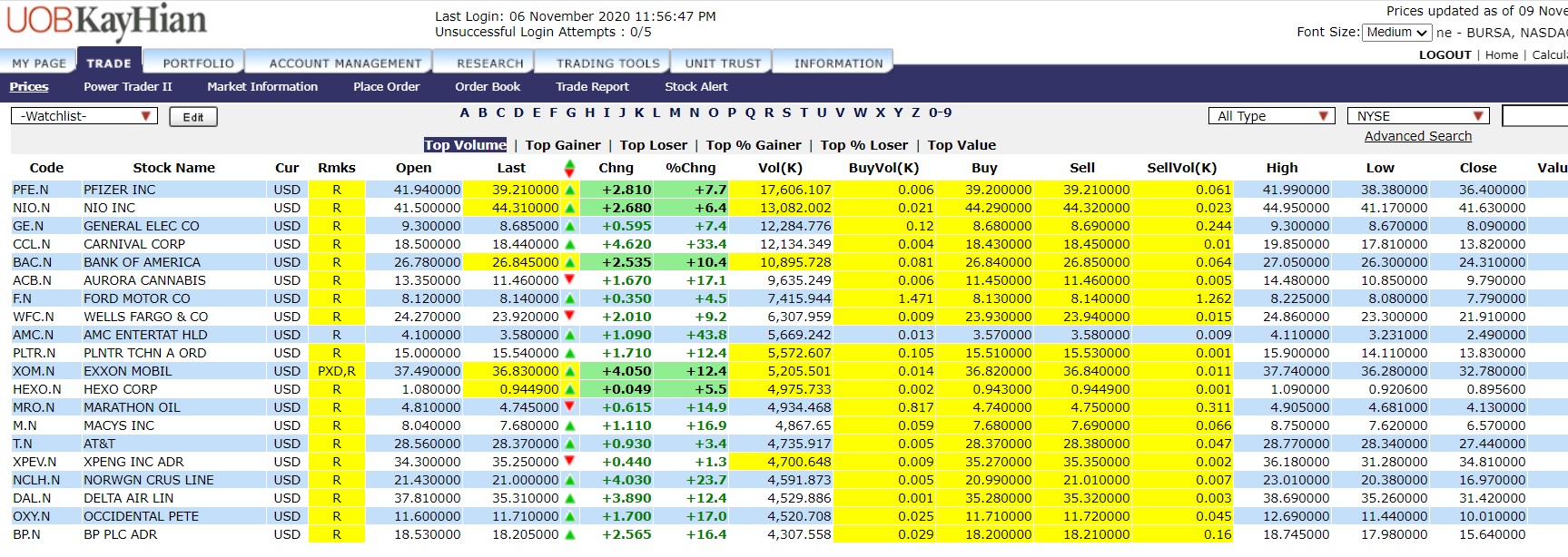Select Power Trader II submenu item

click(128, 87)
